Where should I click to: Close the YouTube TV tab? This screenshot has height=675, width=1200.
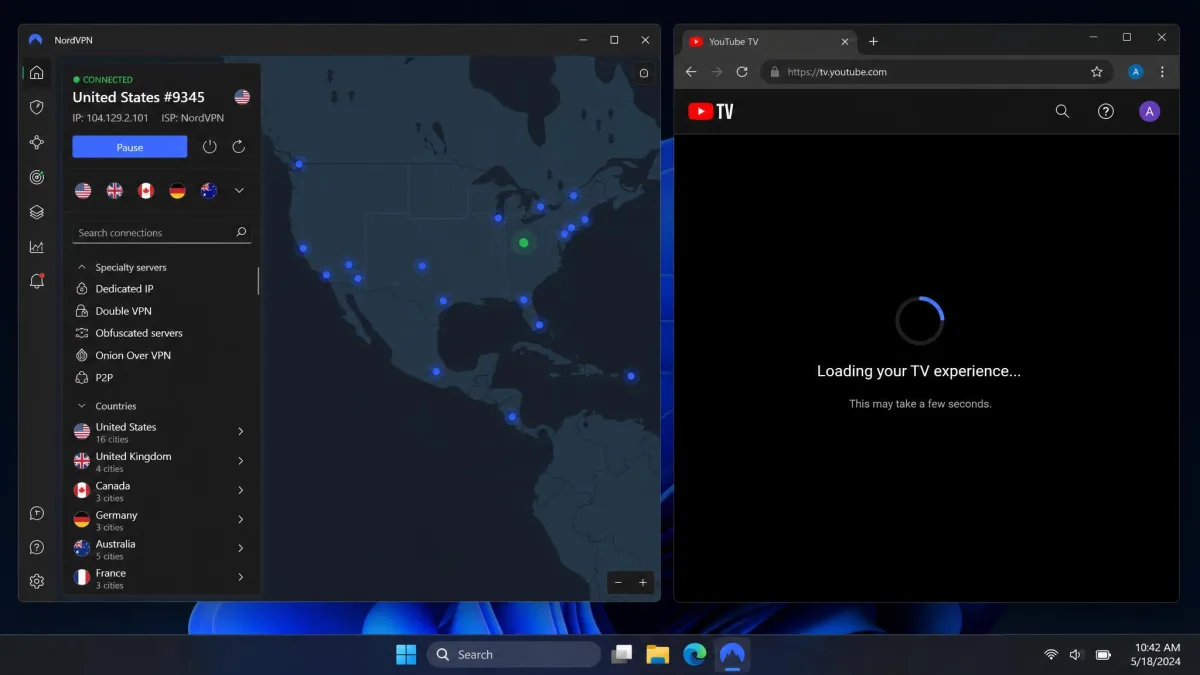click(845, 42)
